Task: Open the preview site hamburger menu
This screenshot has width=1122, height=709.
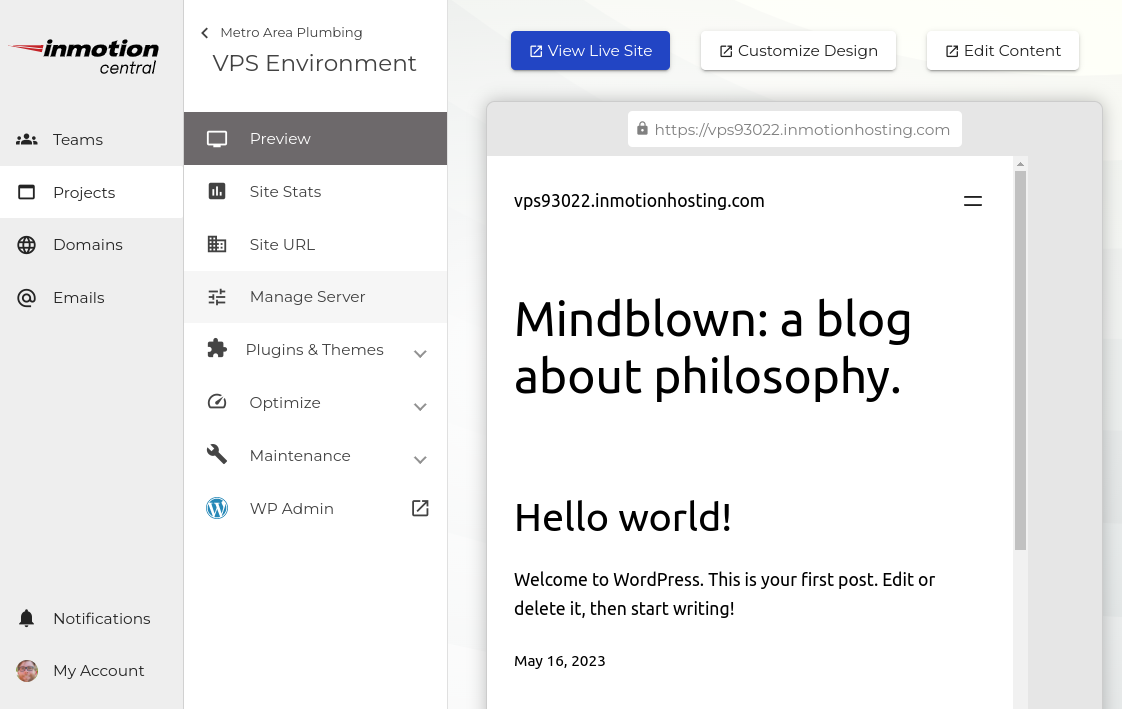Action: tap(973, 201)
